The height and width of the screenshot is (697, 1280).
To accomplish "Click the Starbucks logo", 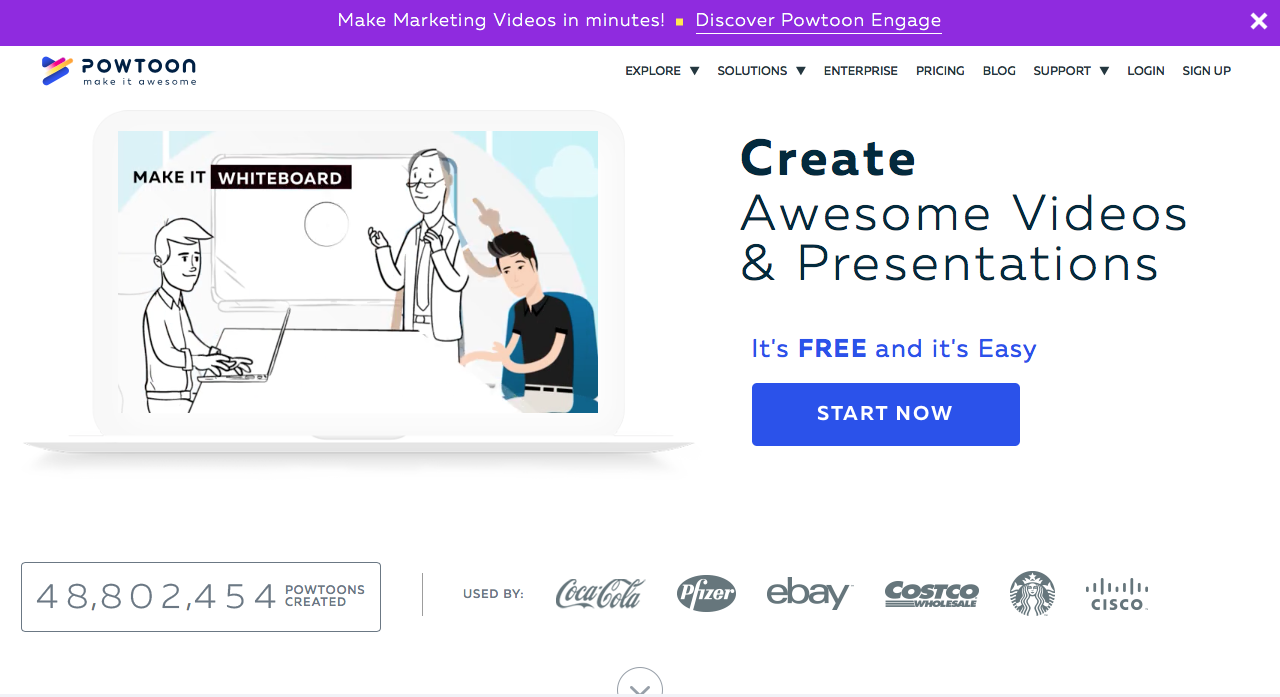I will 1032,593.
